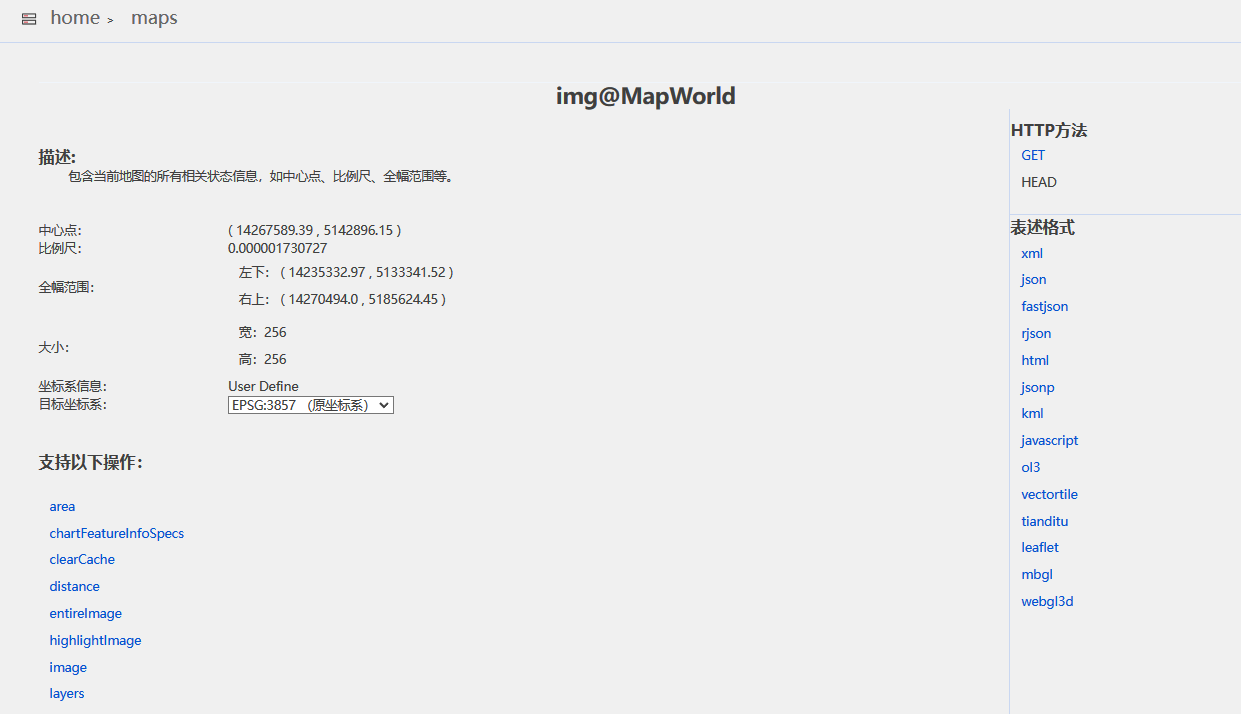Click the User Define coordinate text
1241x714 pixels.
263,386
